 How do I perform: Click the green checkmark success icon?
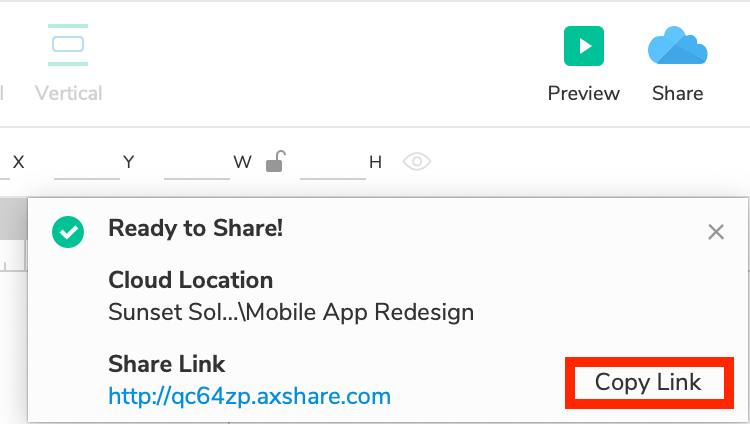(x=68, y=232)
